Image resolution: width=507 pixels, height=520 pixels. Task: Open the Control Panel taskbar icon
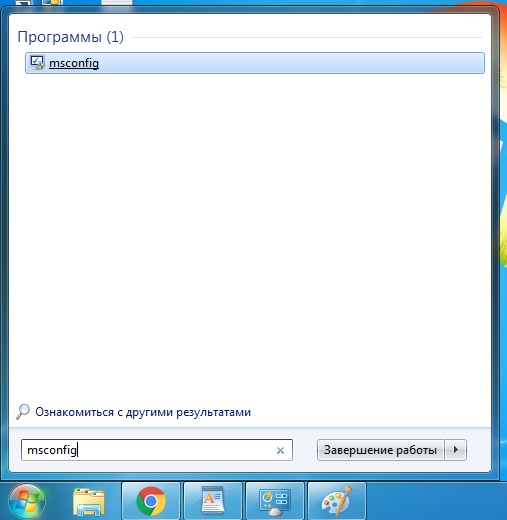pyautogui.click(x=275, y=501)
